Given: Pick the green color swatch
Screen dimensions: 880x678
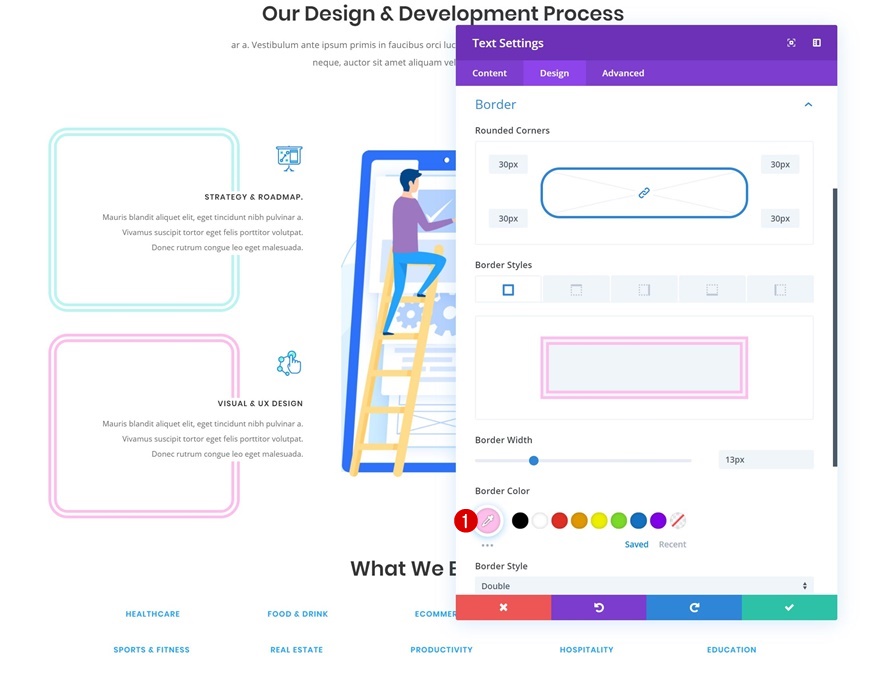Looking at the screenshot, I should (618, 520).
